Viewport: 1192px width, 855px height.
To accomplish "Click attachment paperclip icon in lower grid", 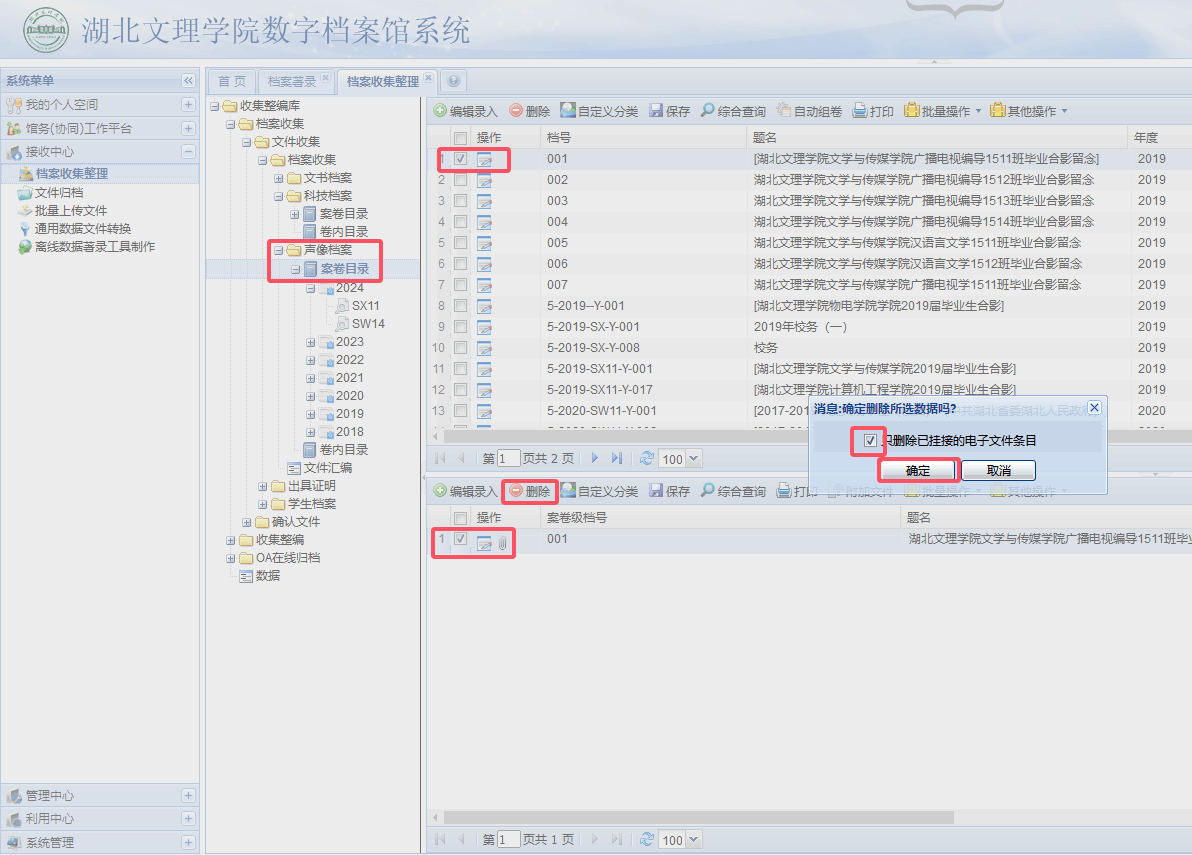I will click(502, 543).
